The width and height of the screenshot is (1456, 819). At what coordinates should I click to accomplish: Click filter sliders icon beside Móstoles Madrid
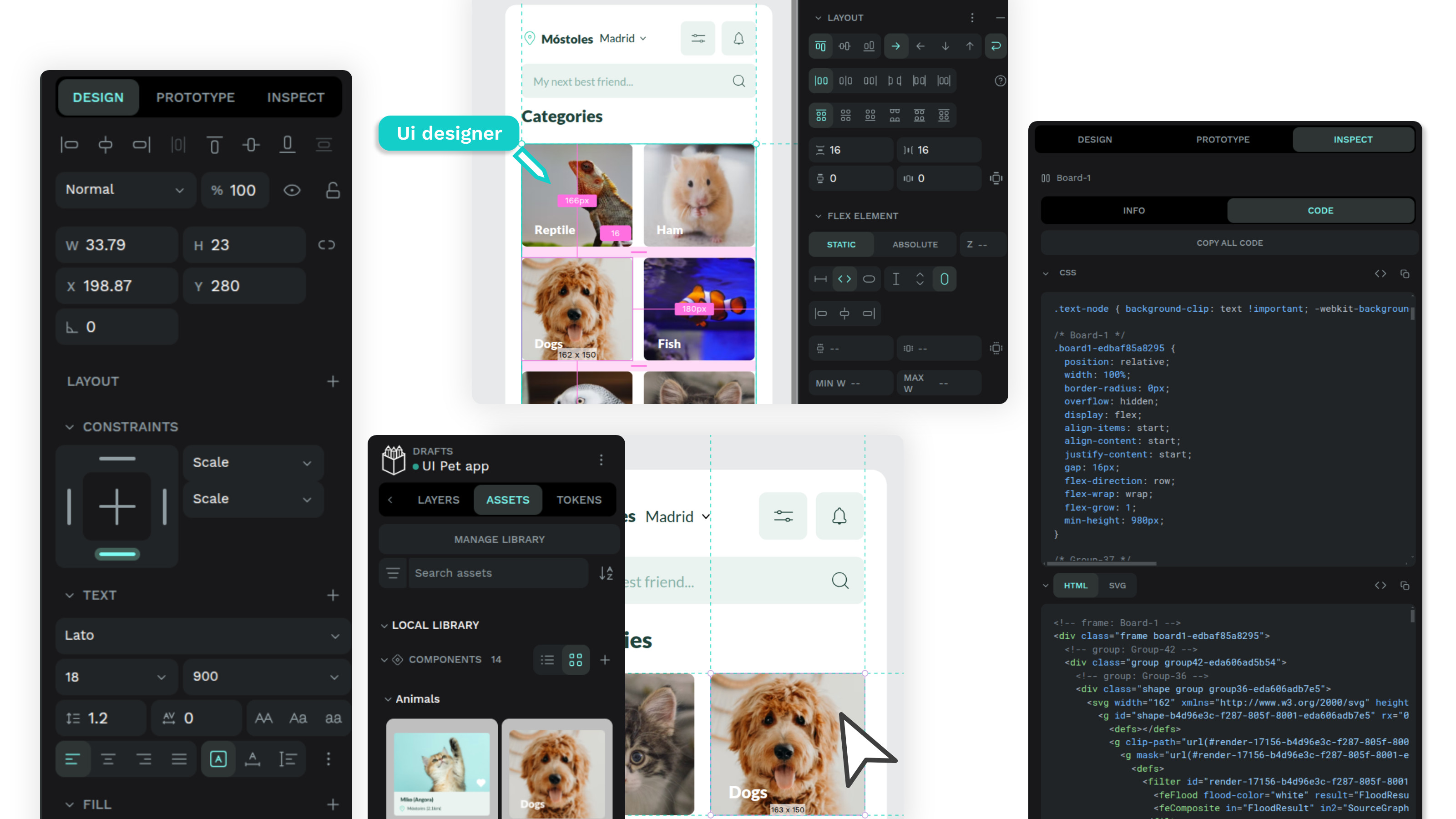coord(698,38)
